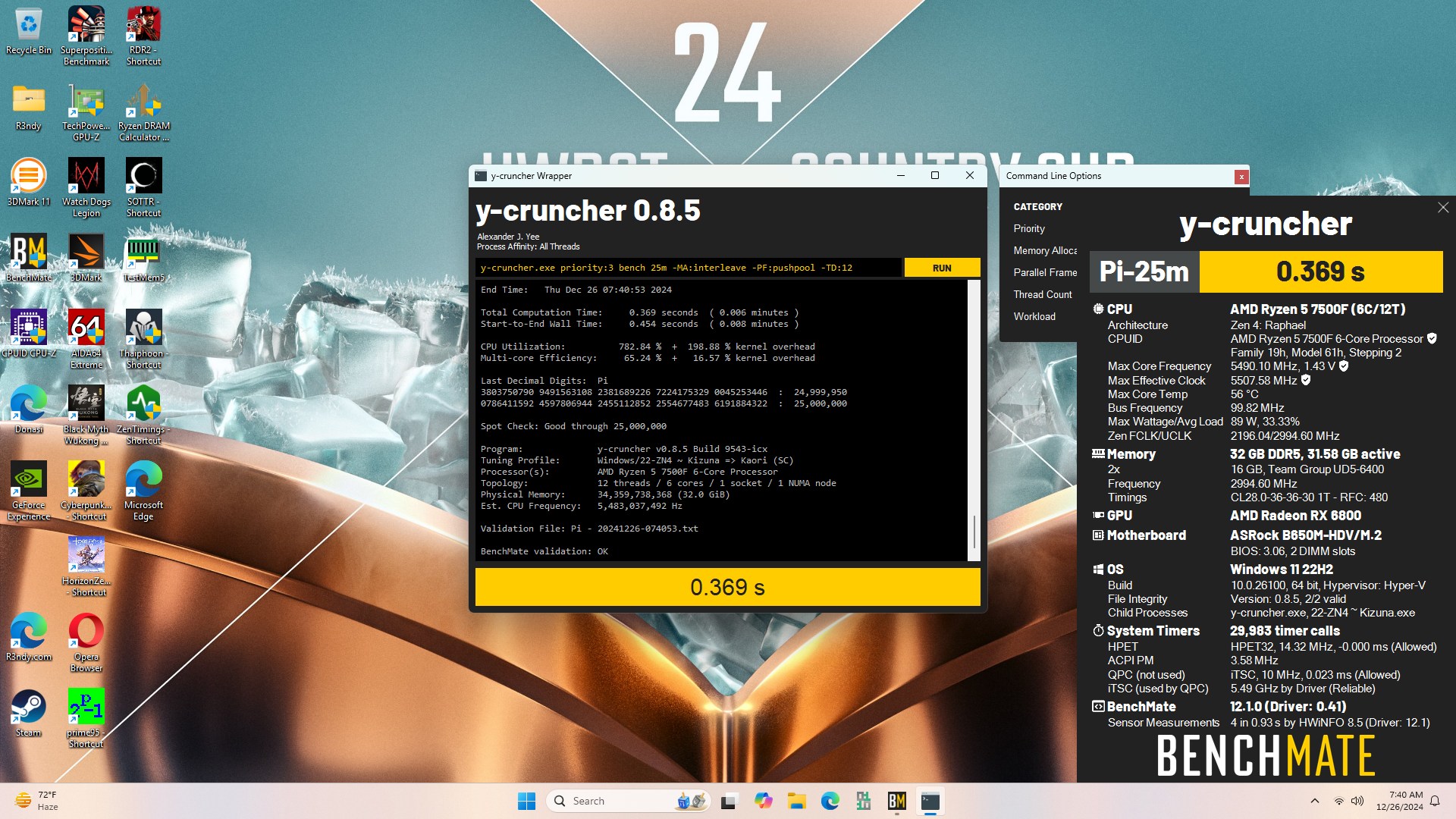Select the Workload category
Viewport: 1456px width, 819px height.
(x=1034, y=316)
